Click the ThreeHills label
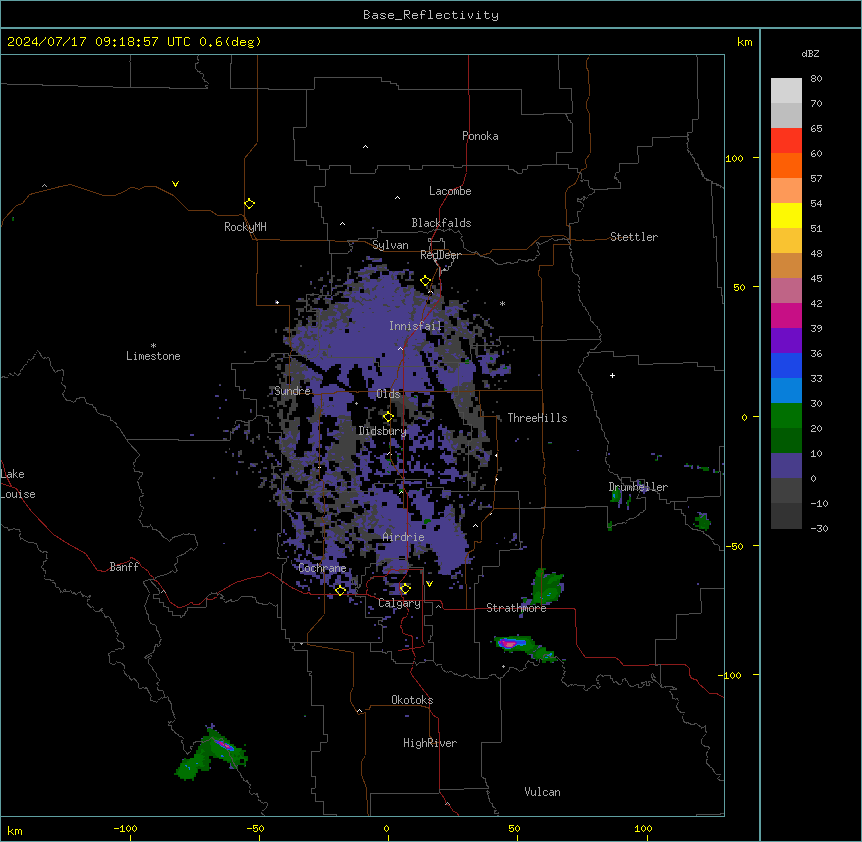This screenshot has width=862, height=842. [x=537, y=418]
